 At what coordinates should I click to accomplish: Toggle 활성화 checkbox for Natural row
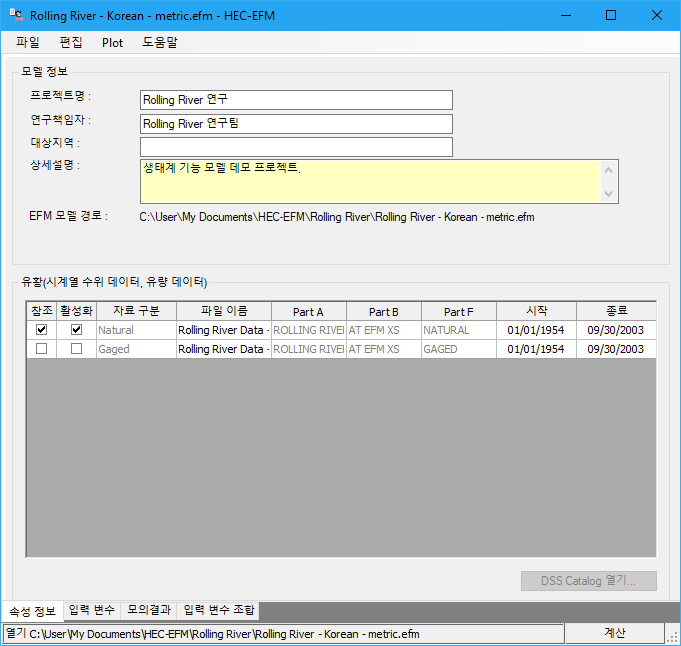click(x=76, y=330)
